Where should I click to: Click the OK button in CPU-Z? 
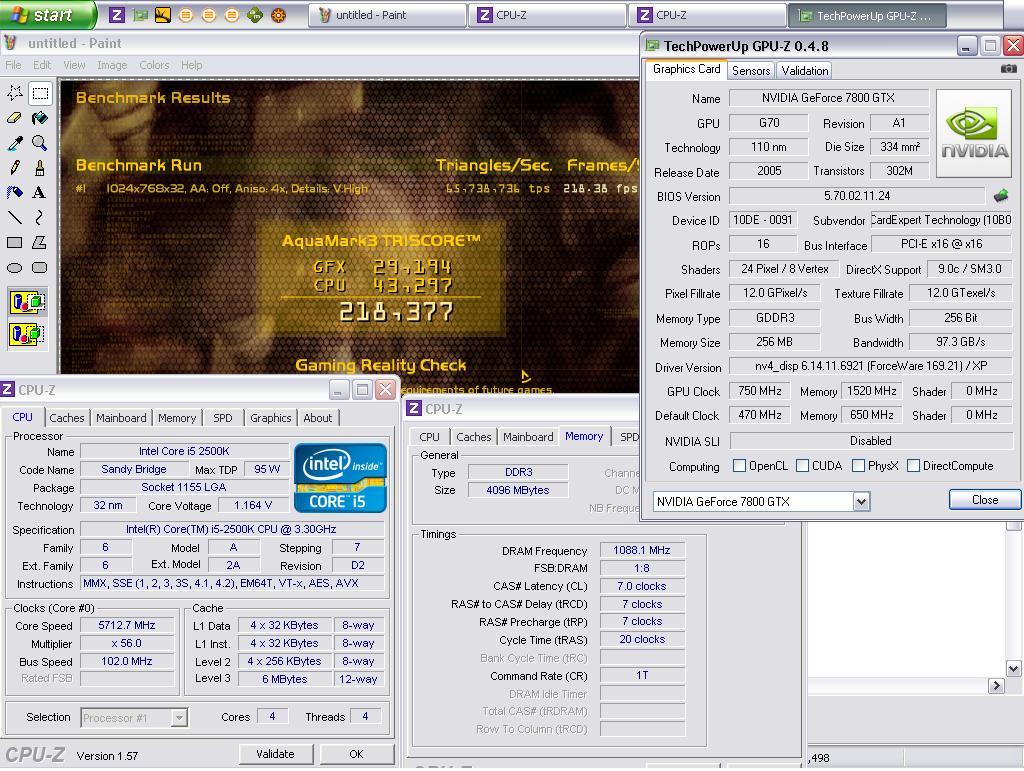[x=356, y=754]
